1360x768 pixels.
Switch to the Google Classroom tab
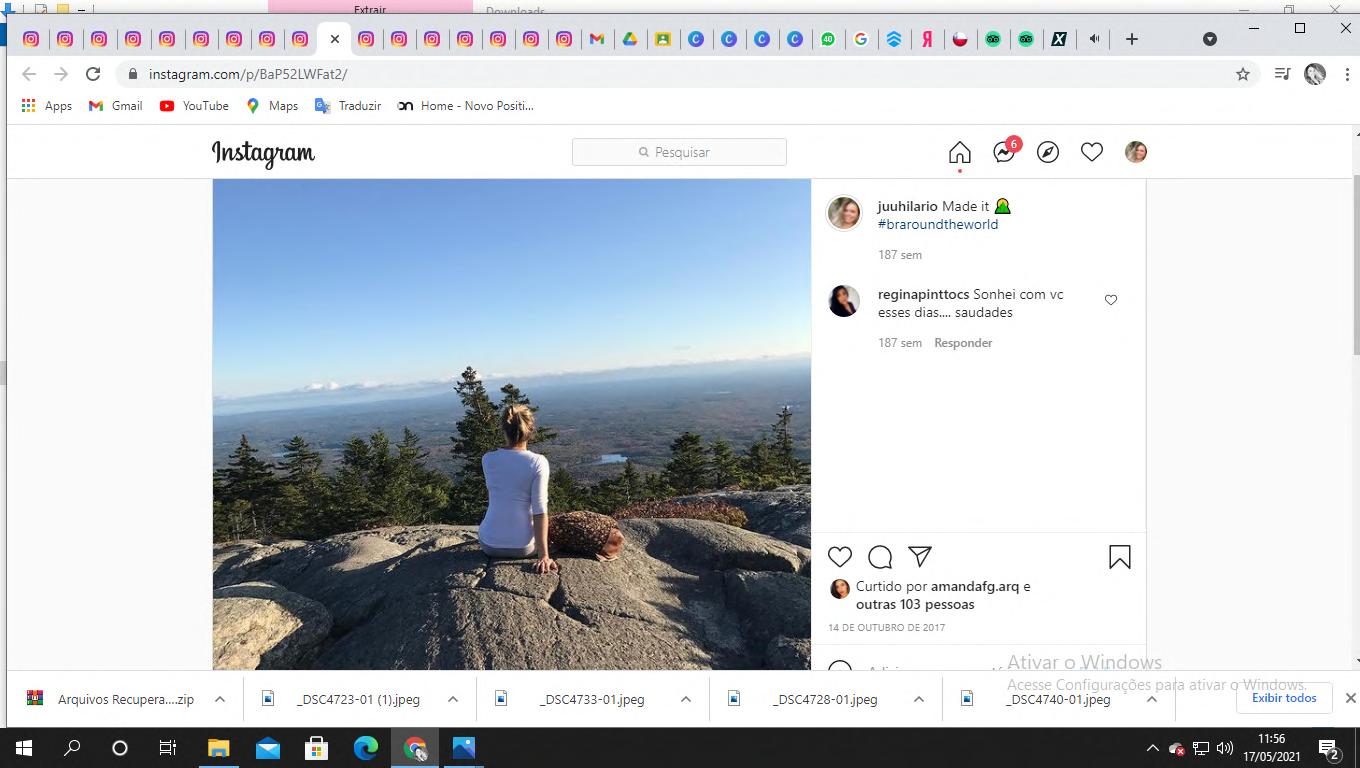[663, 39]
